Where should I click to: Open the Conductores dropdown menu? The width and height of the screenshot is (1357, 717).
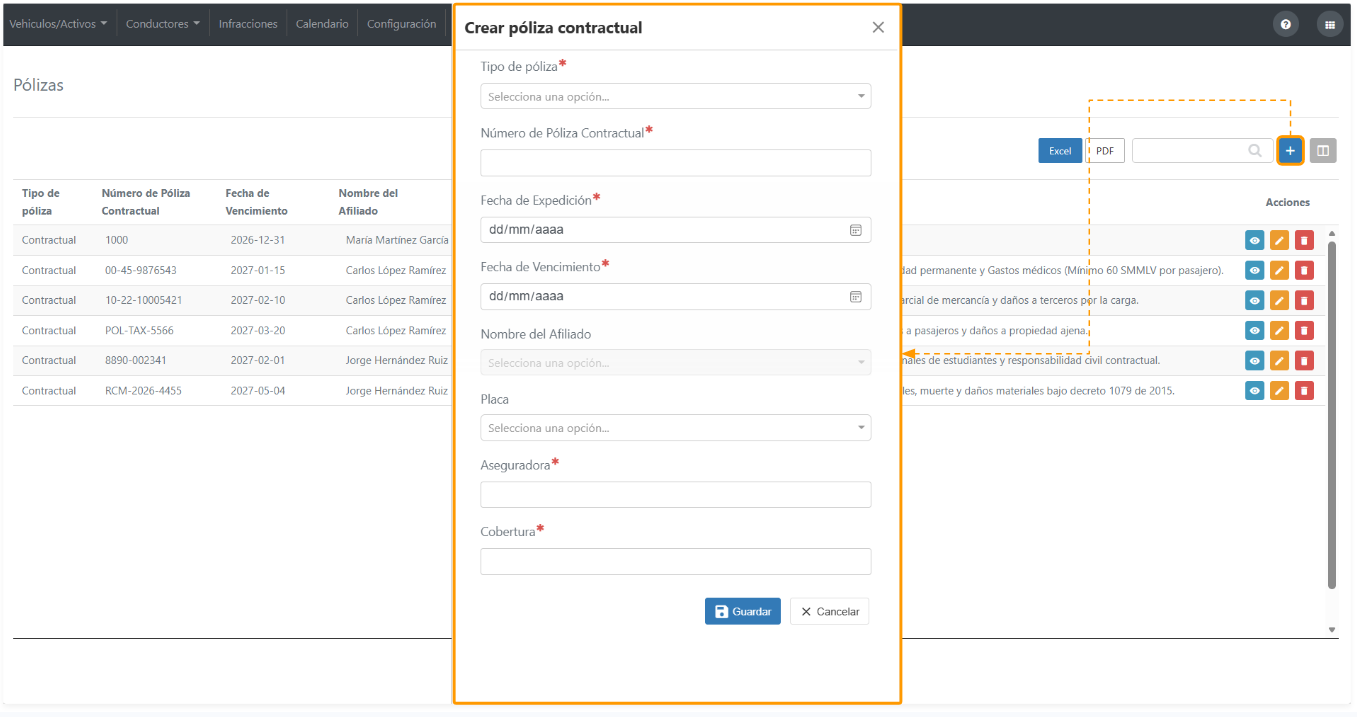[x=163, y=24]
